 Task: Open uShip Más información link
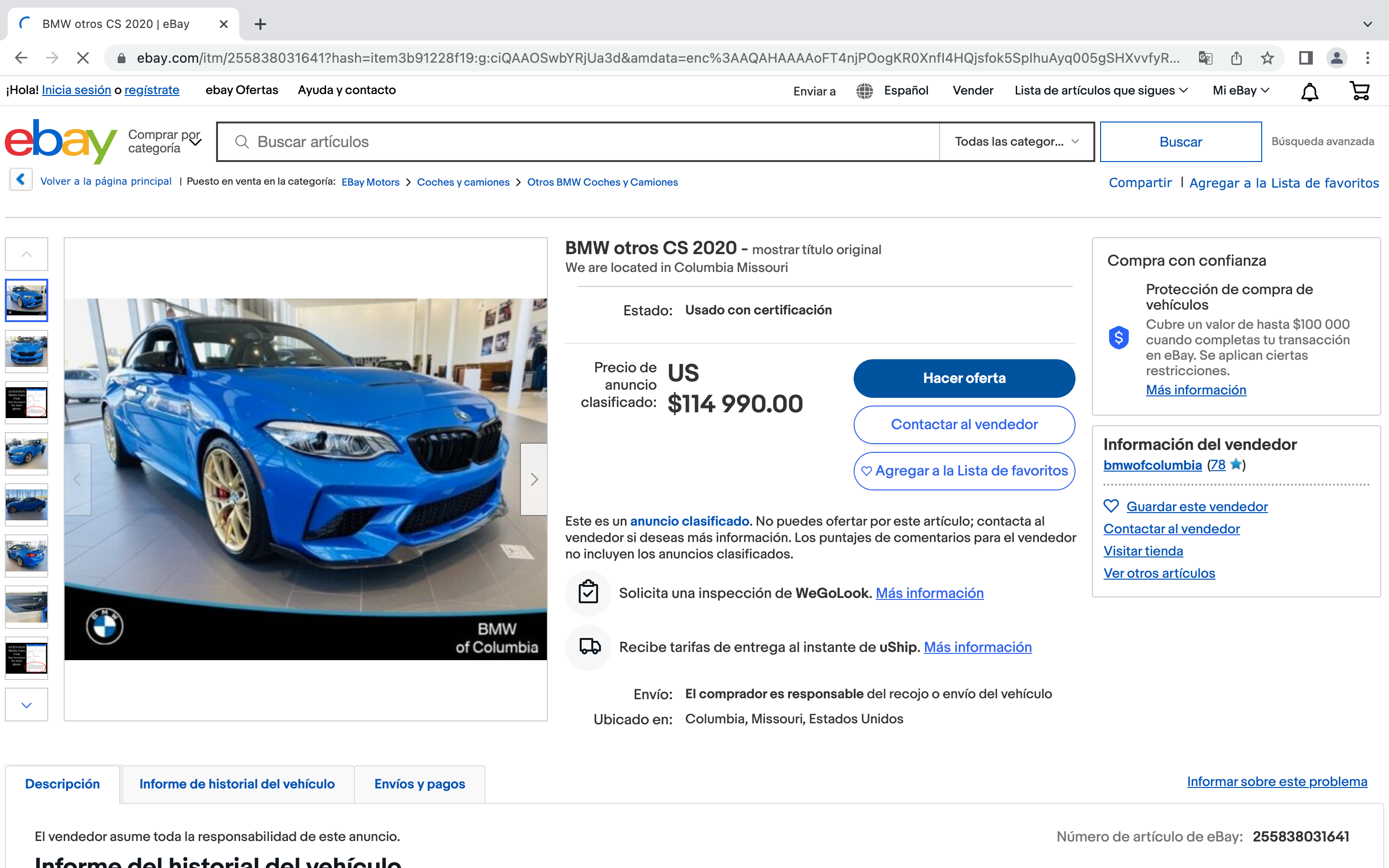point(978,647)
